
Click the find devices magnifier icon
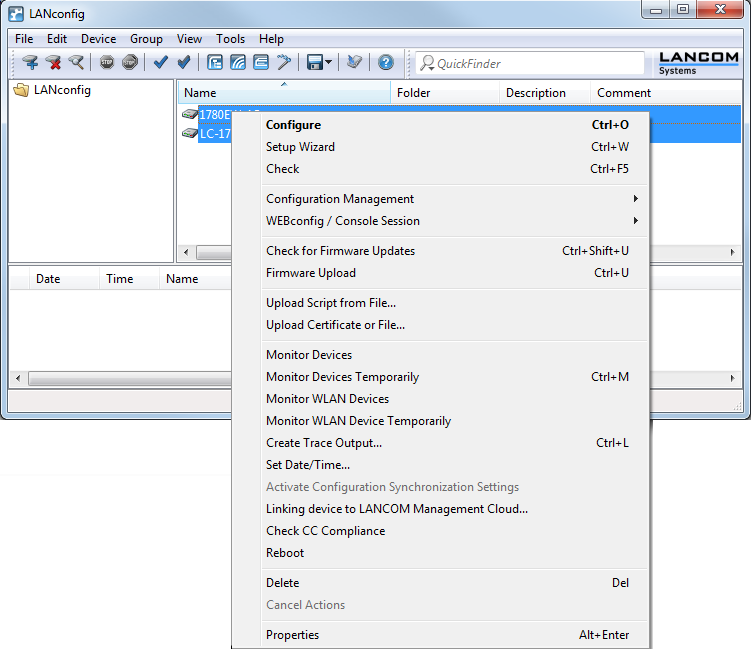click(x=76, y=63)
